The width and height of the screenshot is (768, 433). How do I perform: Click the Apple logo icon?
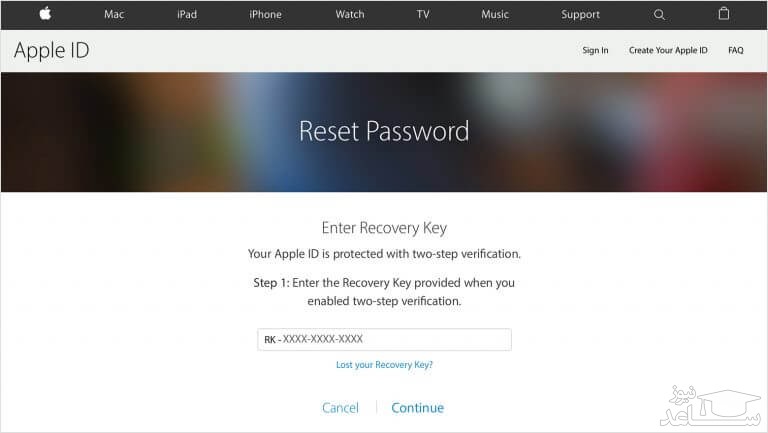pyautogui.click(x=46, y=14)
